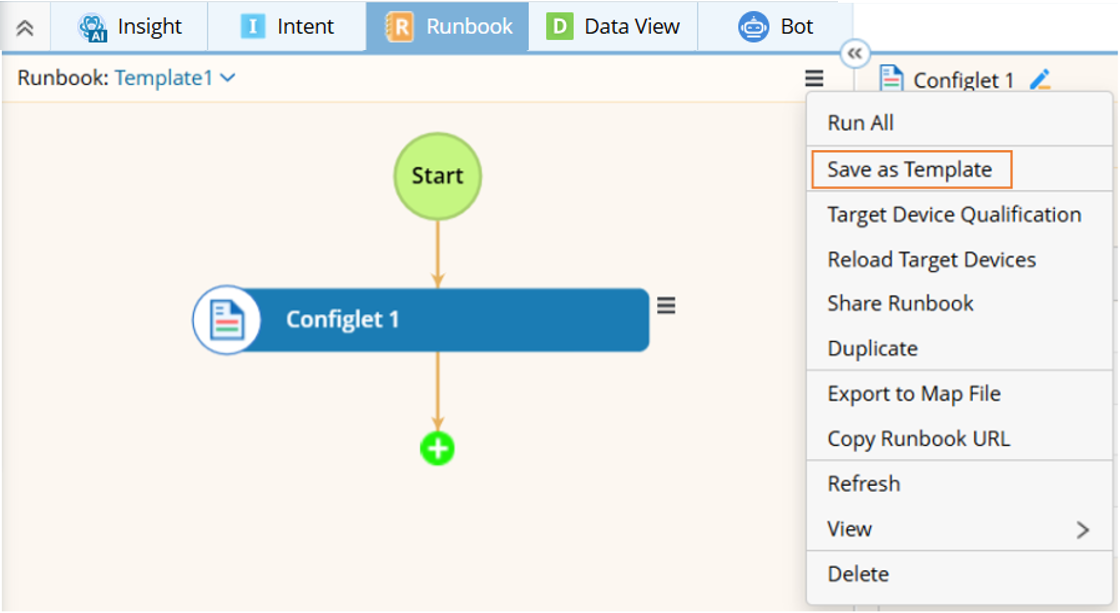Collapse the side panel with double-arrow button

[855, 54]
